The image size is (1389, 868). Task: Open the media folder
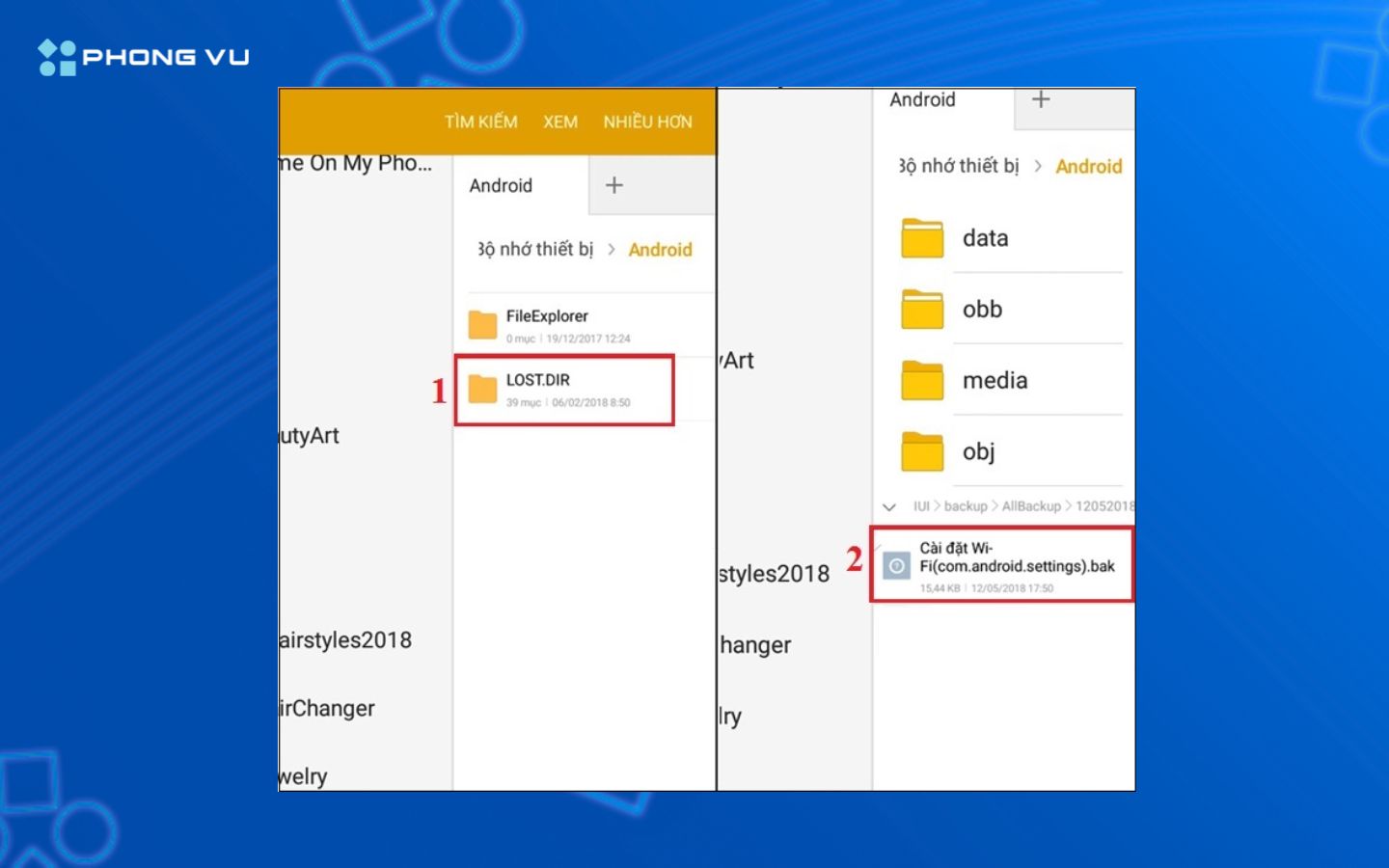click(x=993, y=380)
